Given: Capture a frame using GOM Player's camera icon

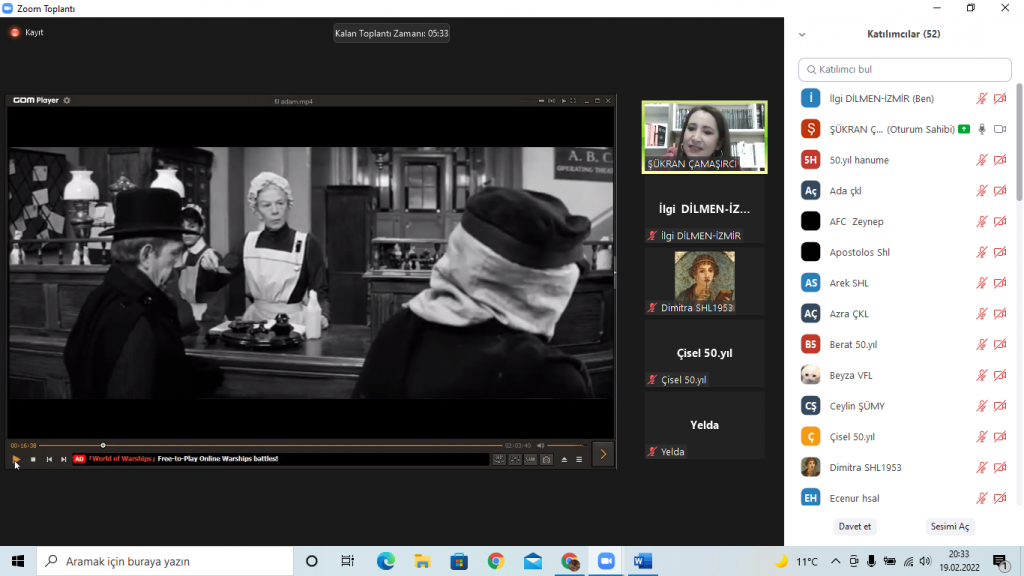Looking at the screenshot, I should 545,457.
